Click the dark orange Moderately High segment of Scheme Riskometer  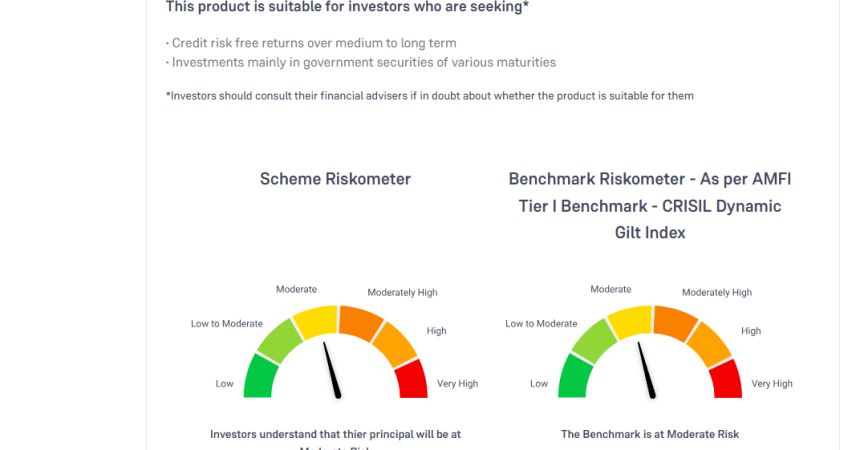[359, 322]
